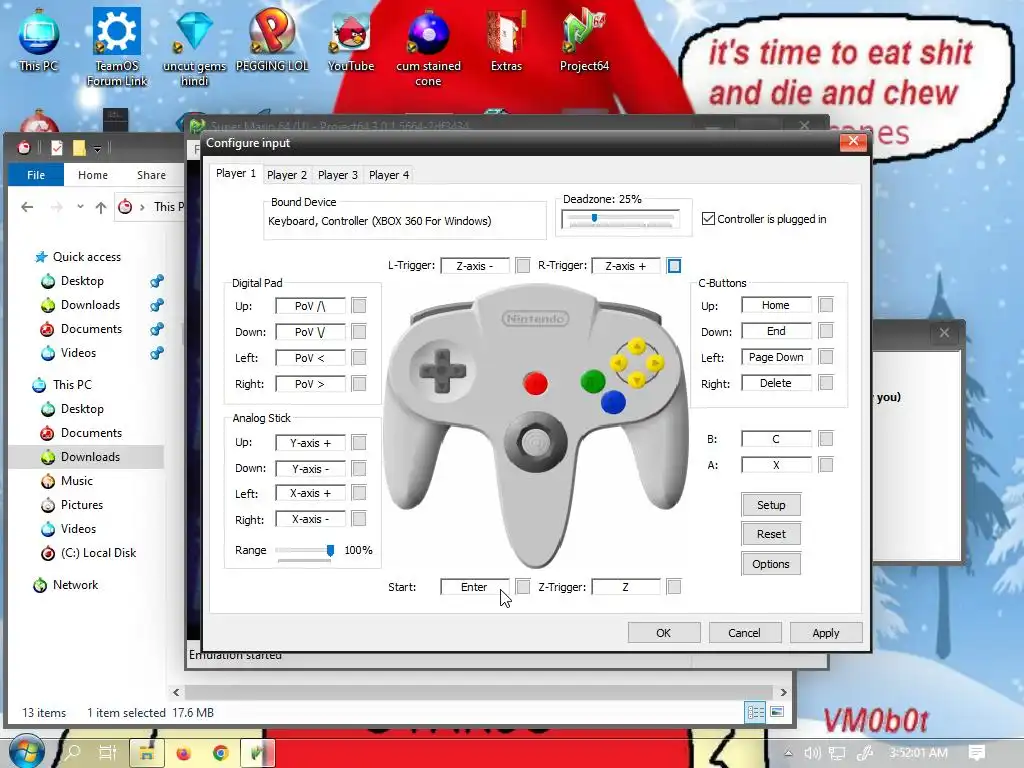1024x768 pixels.
Task: Select the Player 1 tab
Action: click(236, 173)
